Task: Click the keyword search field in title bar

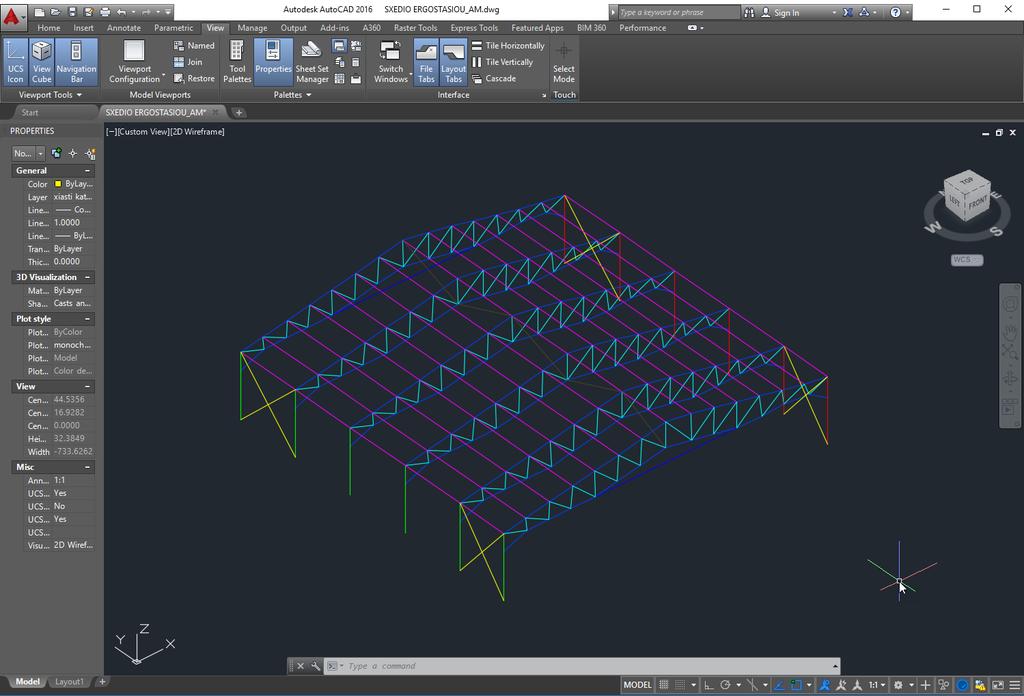Action: coord(679,12)
